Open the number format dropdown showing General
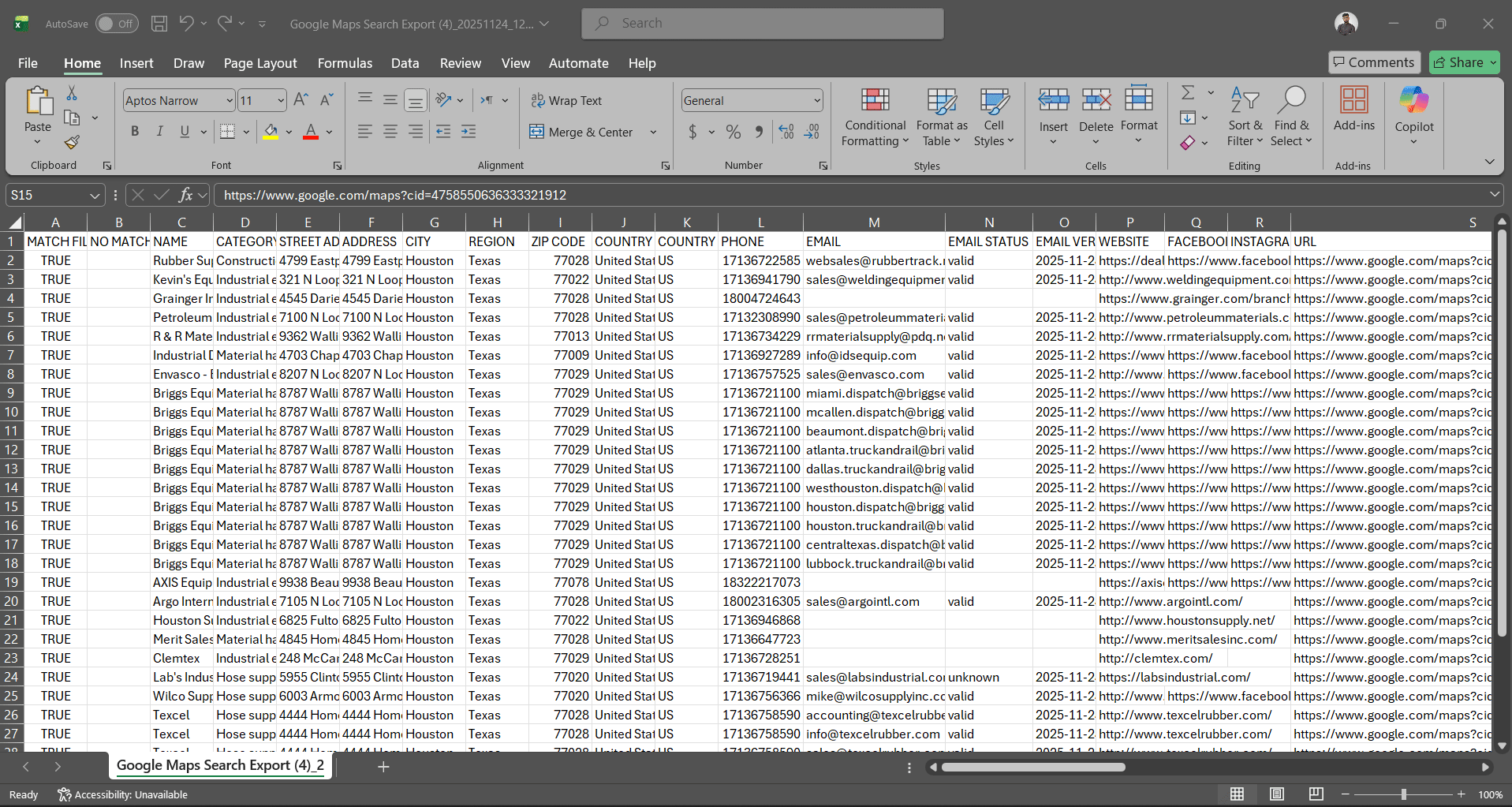Screen dimensions: 1512x807 pos(750,100)
